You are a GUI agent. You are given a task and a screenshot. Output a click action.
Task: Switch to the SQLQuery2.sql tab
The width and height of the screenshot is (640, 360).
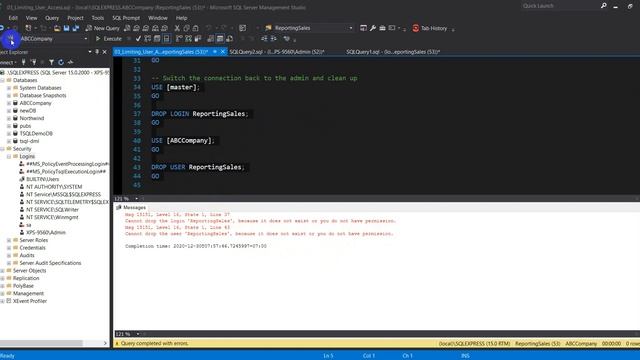click(x=277, y=52)
